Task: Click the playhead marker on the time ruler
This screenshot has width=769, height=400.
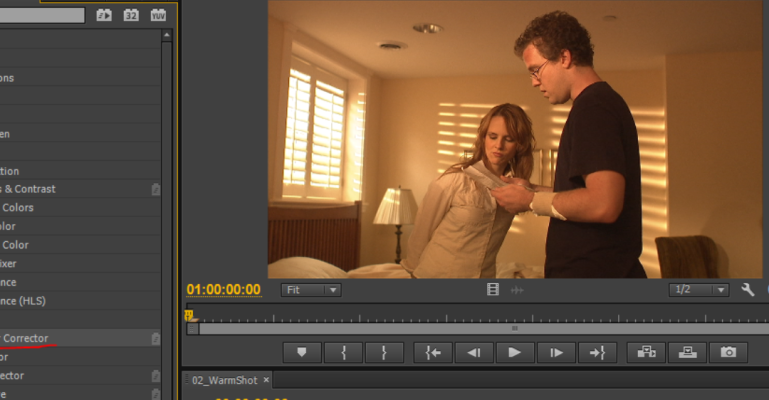Action: click(188, 316)
